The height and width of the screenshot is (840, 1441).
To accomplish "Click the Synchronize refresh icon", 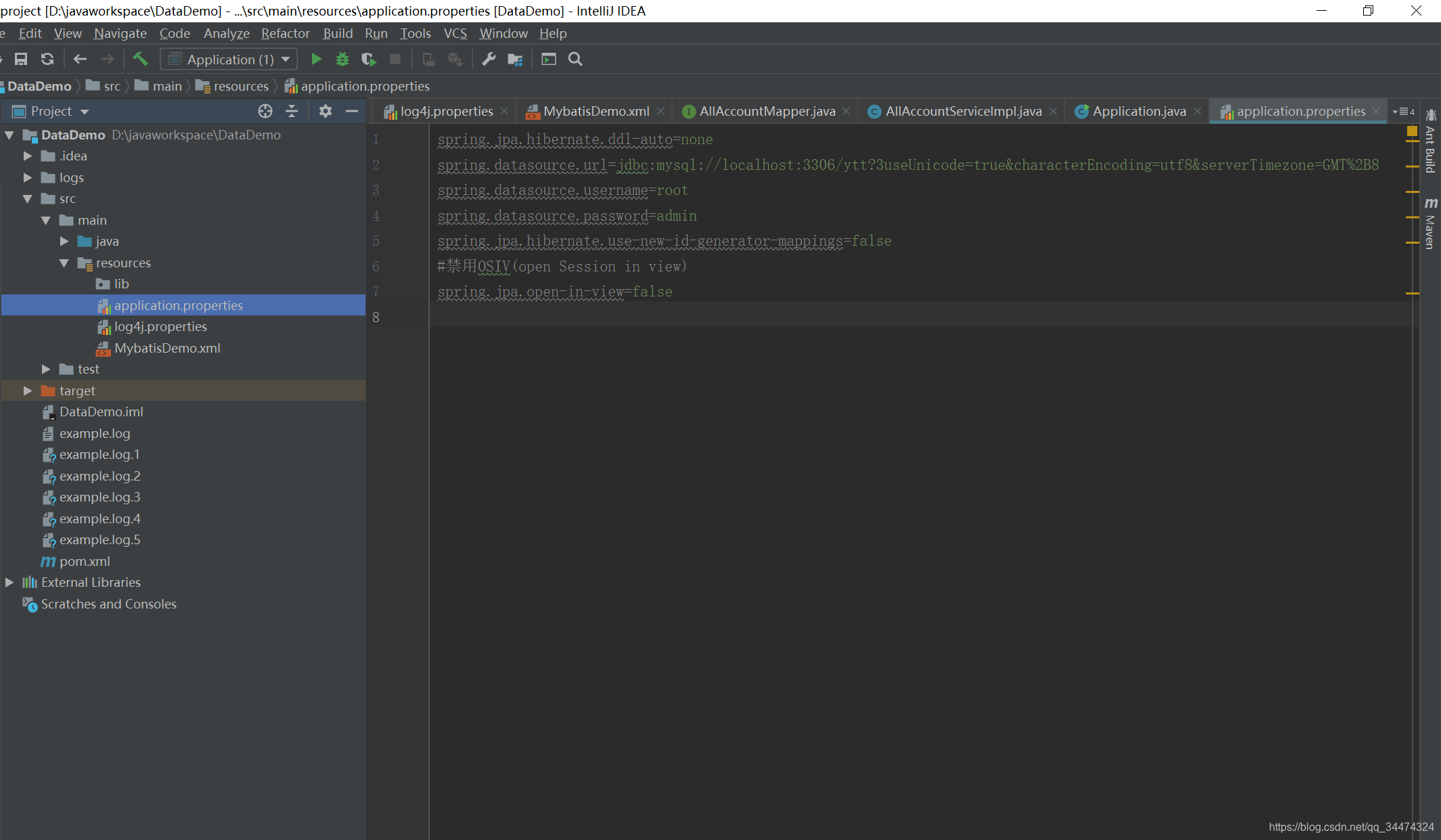I will pos(47,60).
